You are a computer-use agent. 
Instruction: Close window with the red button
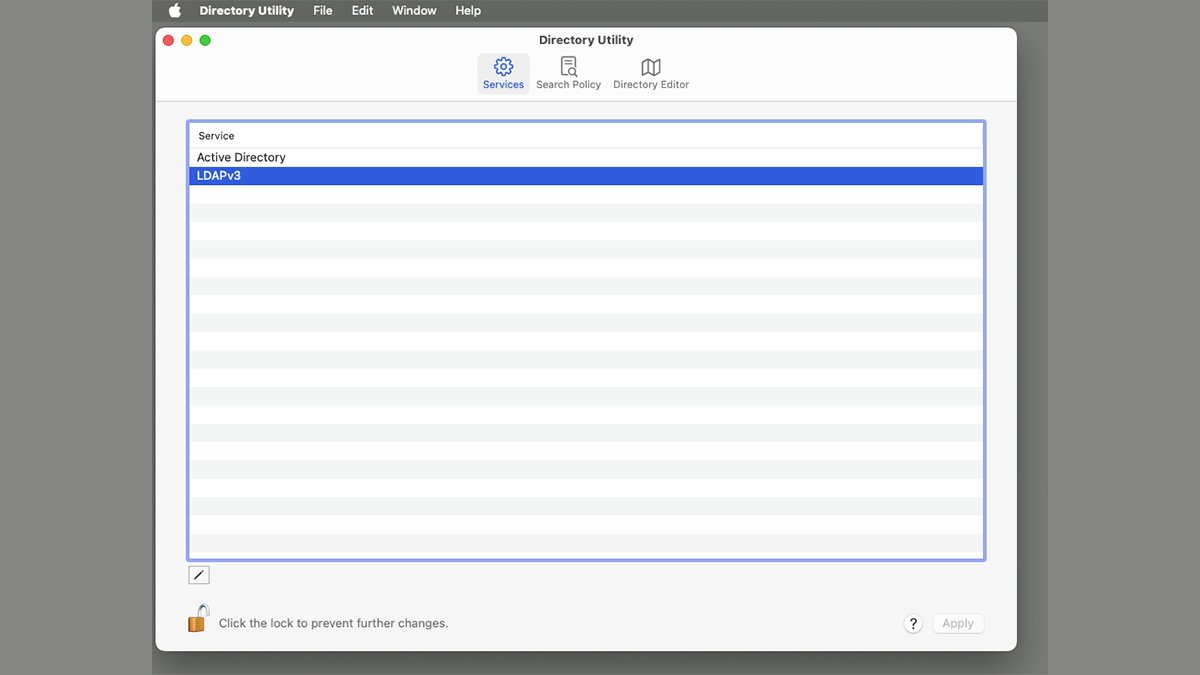(x=168, y=40)
